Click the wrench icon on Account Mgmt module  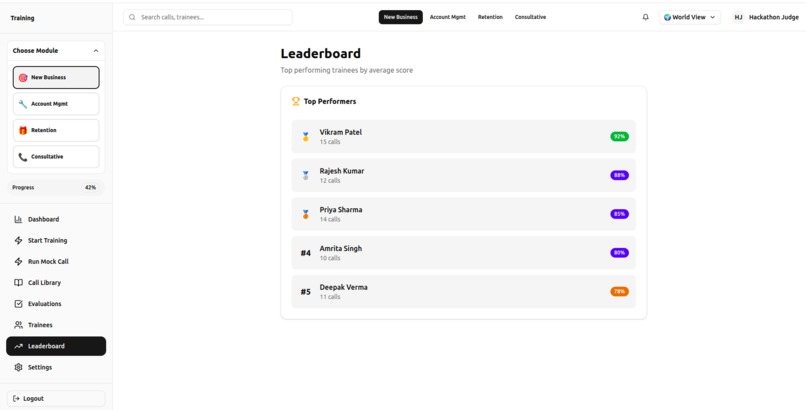click(23, 104)
